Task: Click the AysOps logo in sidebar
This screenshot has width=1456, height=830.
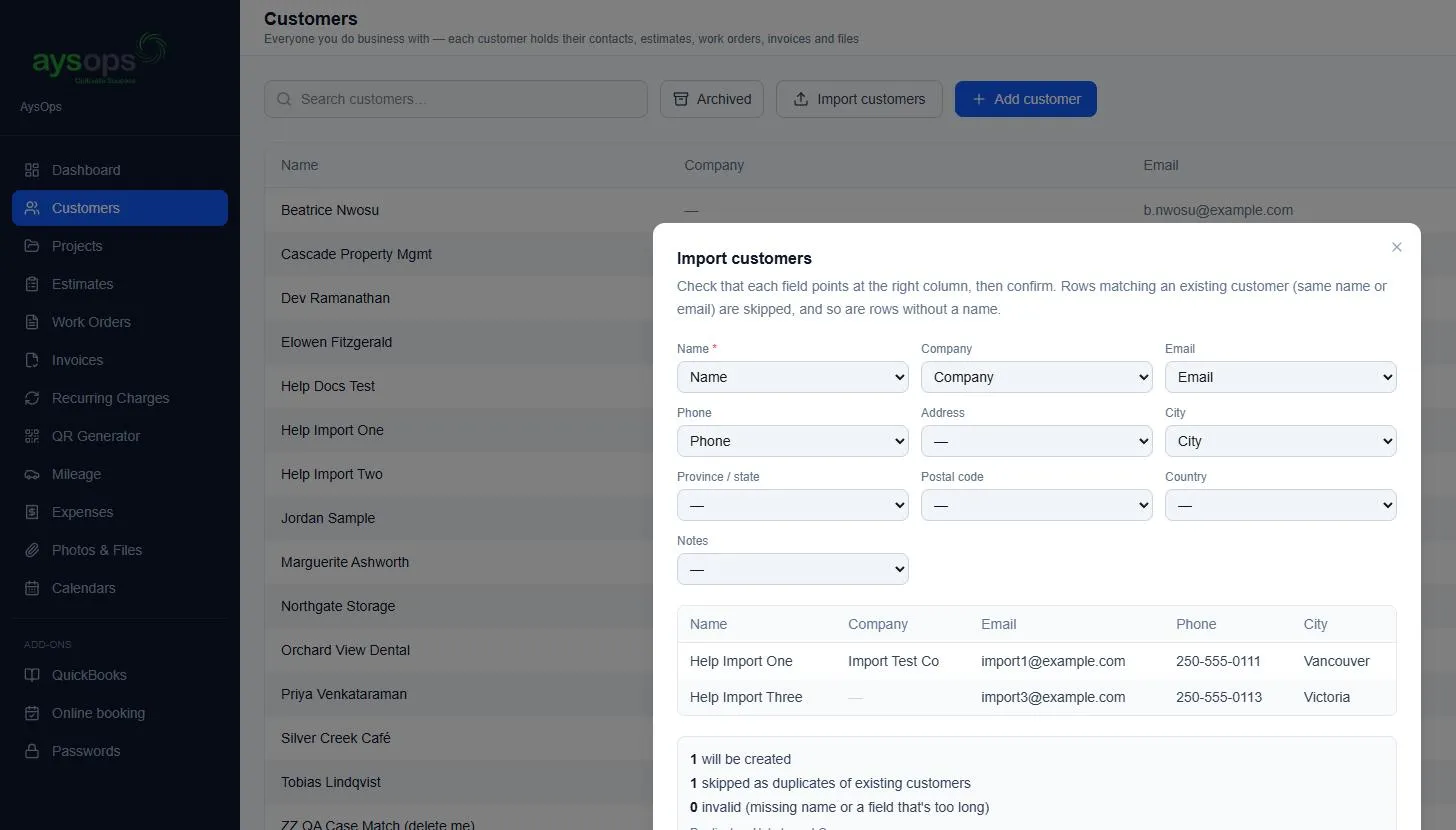Action: [99, 59]
